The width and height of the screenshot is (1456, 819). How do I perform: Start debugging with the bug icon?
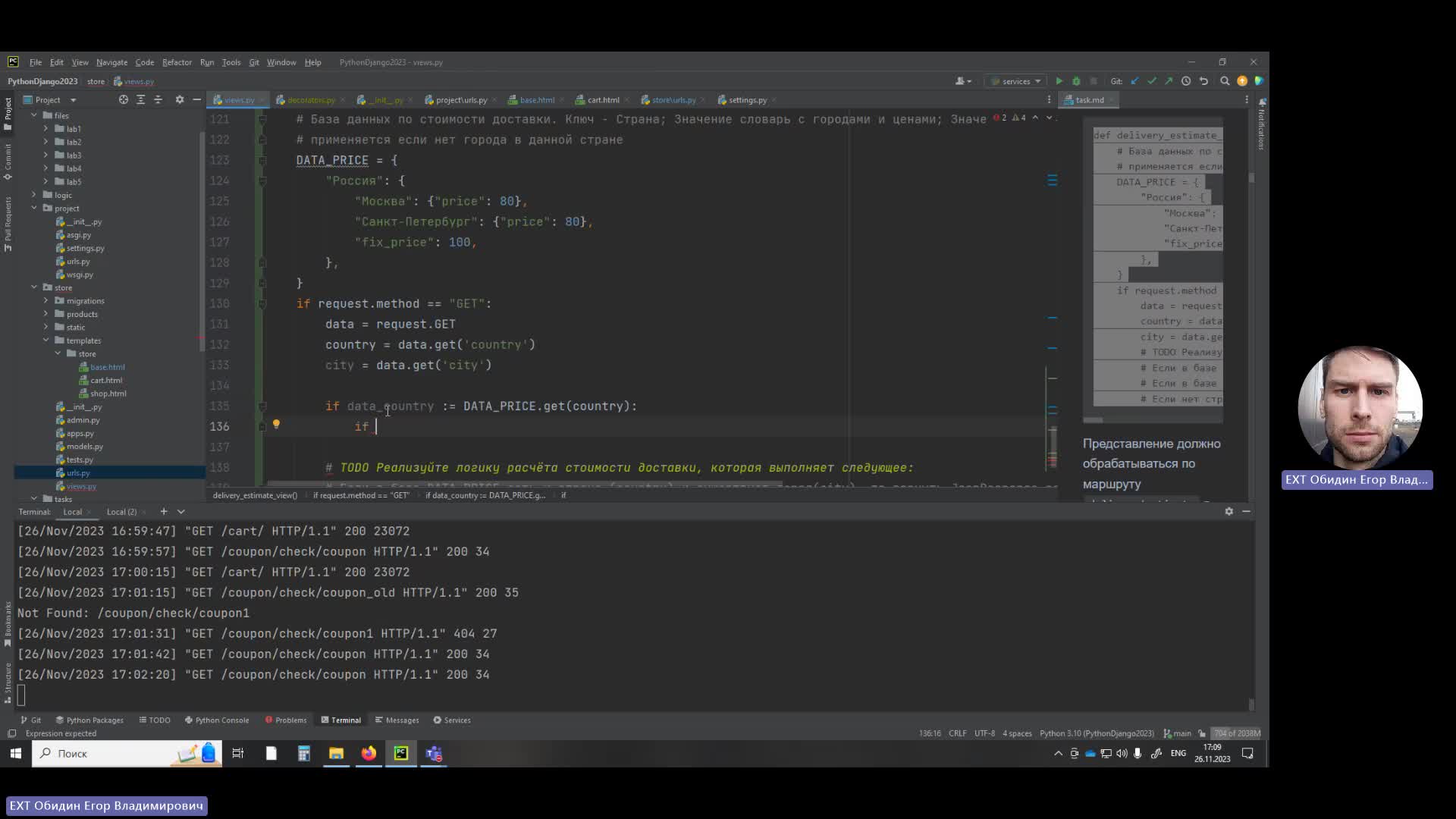pyautogui.click(x=1076, y=81)
